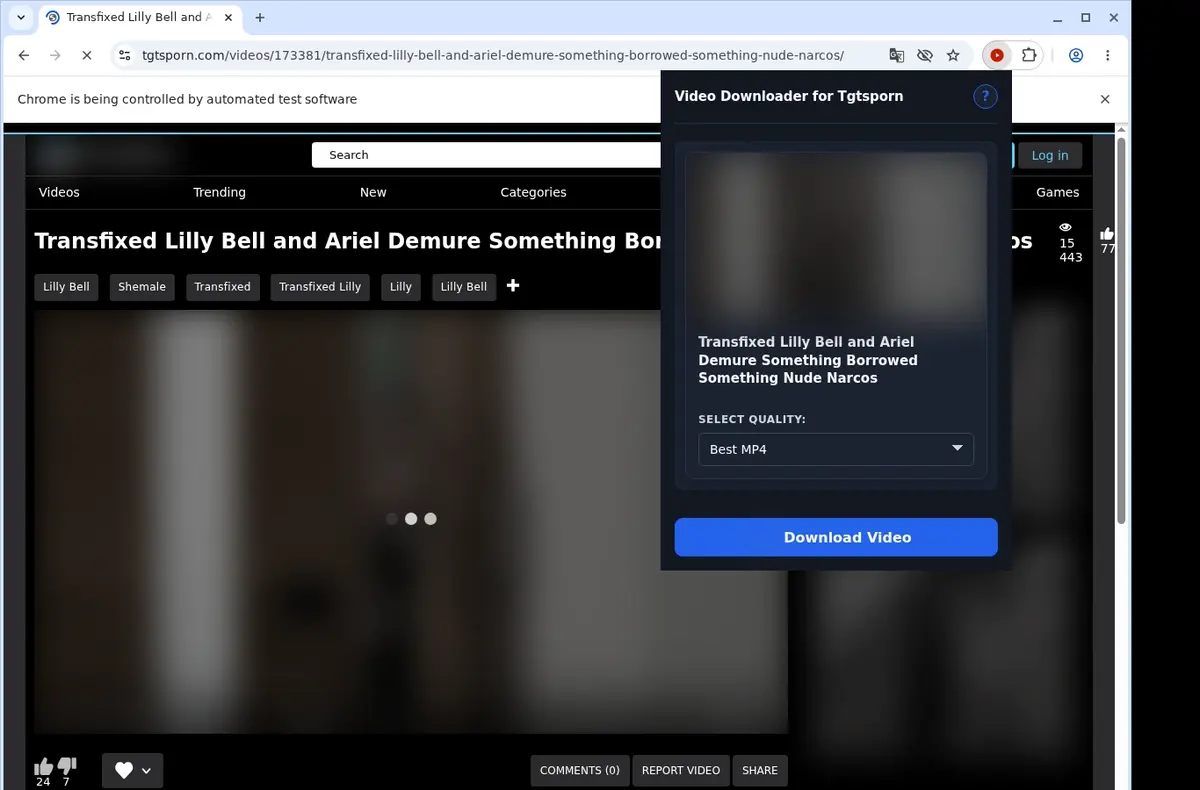Image resolution: width=1200 pixels, height=790 pixels.
Task: Open the Videos menu item
Action: (59, 192)
